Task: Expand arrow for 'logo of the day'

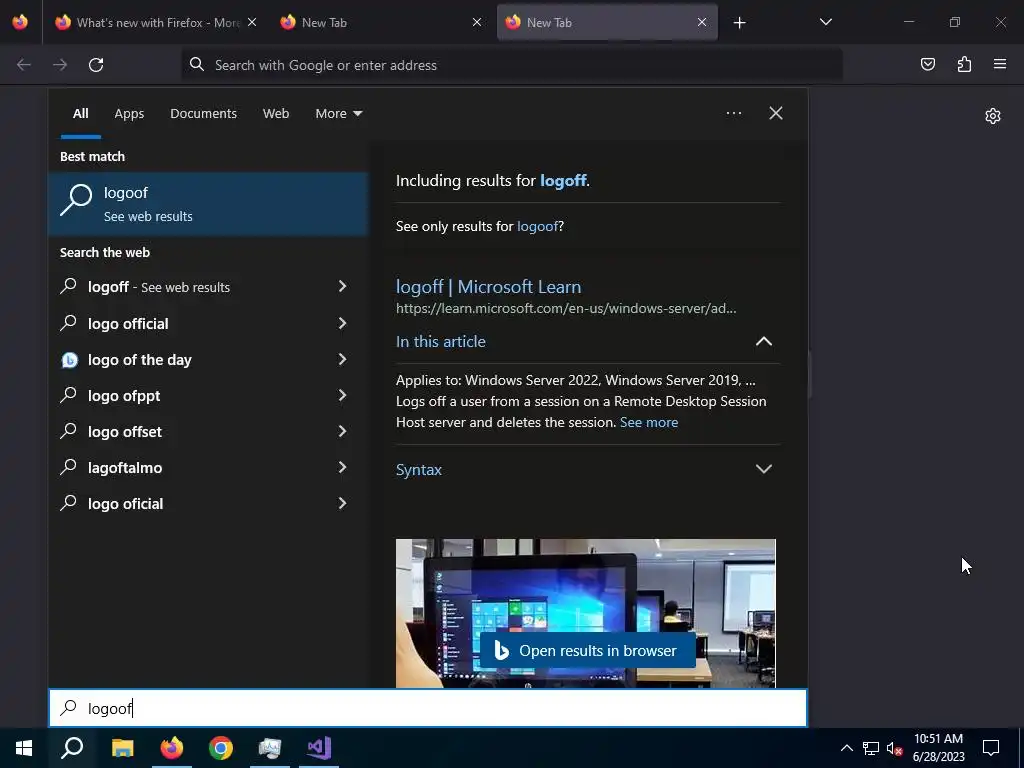Action: 342,359
